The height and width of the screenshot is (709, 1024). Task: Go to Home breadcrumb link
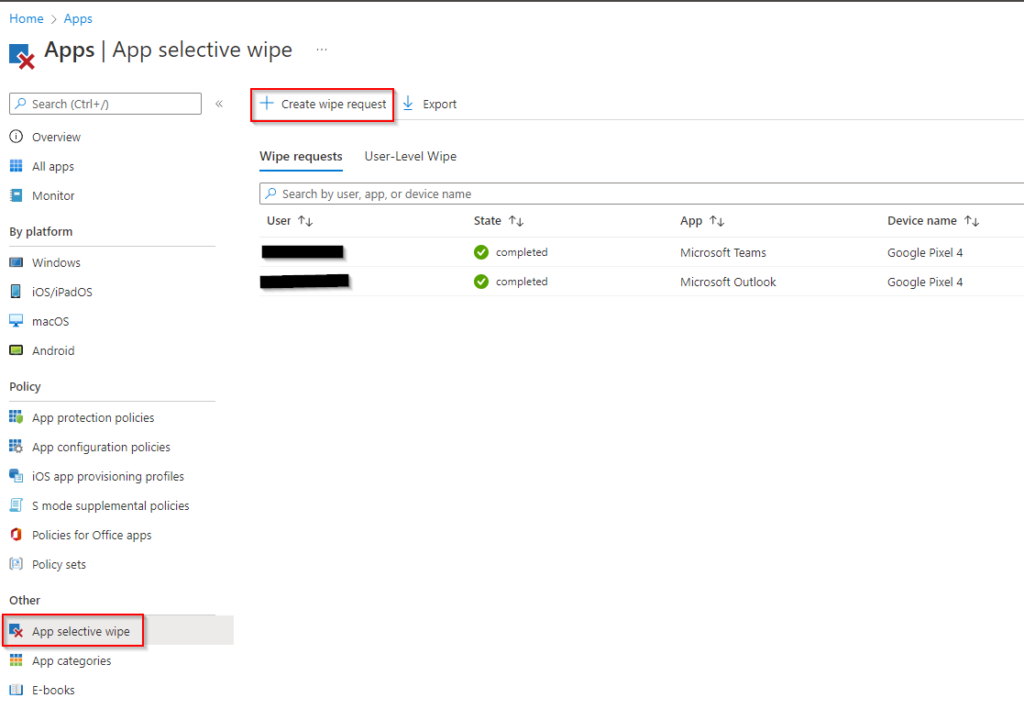point(26,19)
